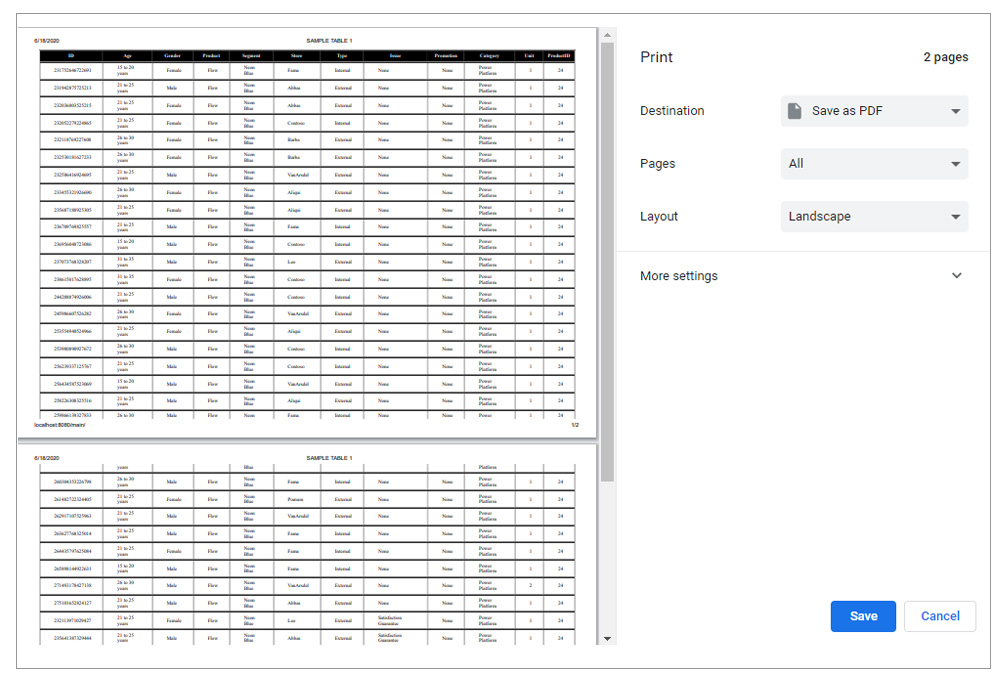Click the preview scrollbar up arrow

[x=608, y=35]
